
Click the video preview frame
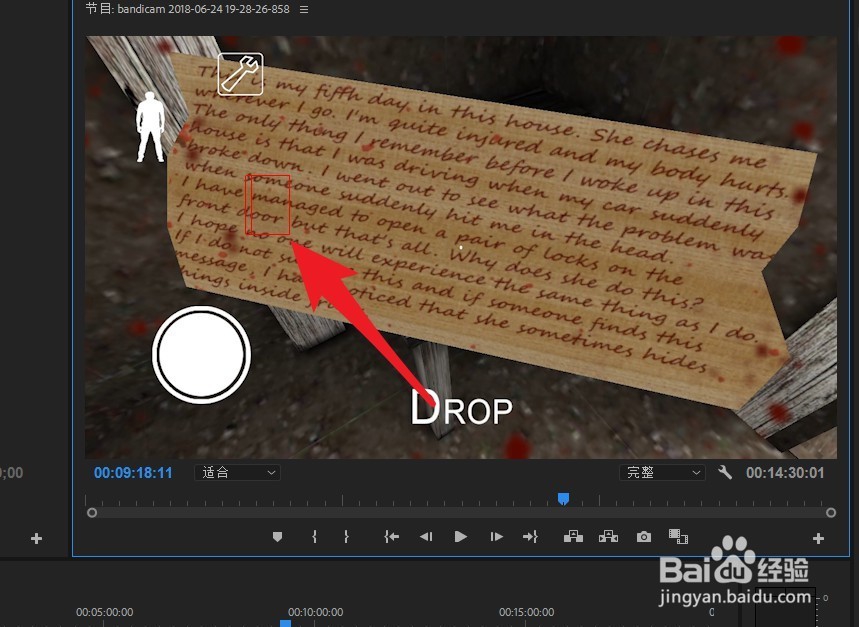coord(461,248)
